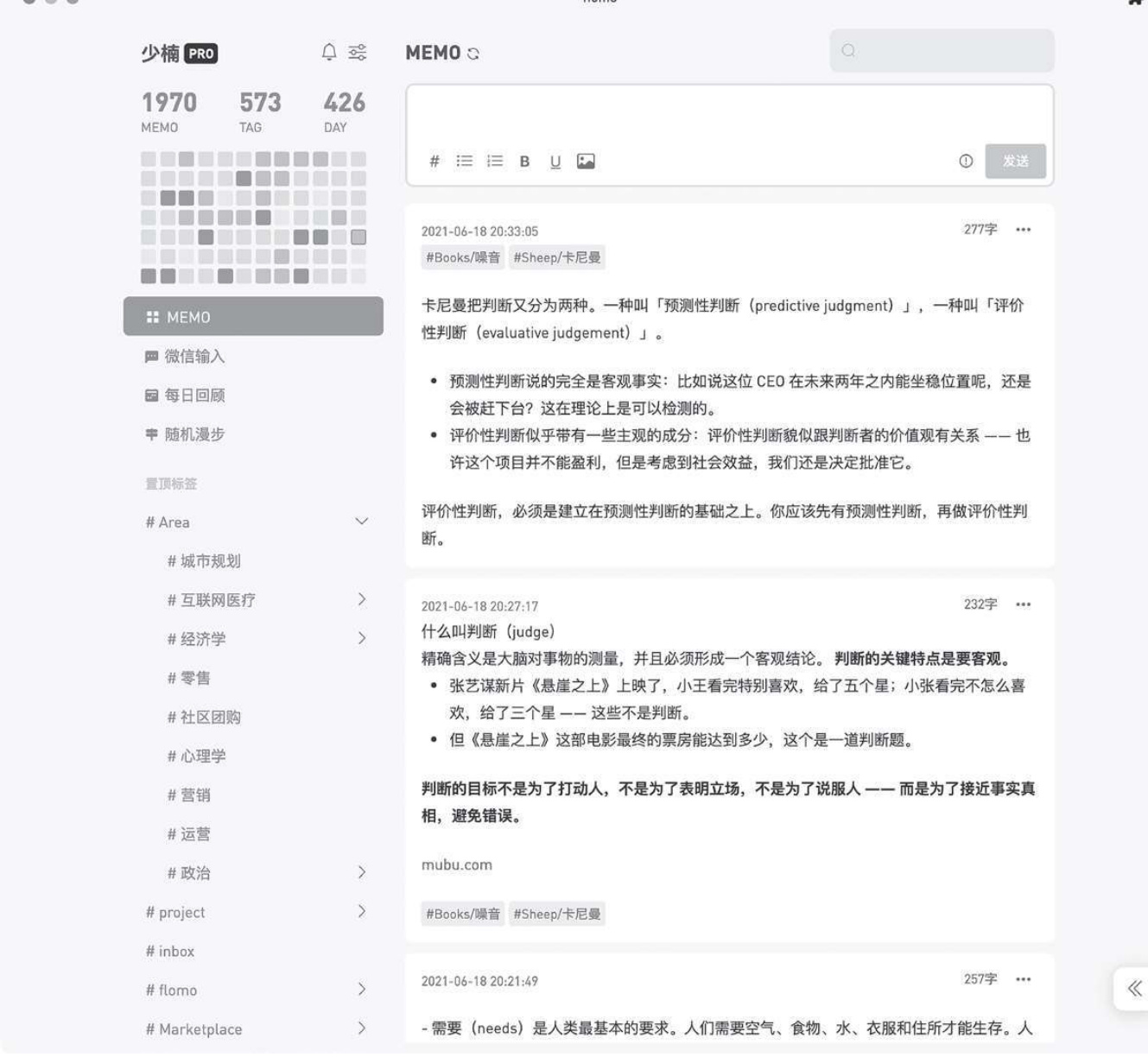Viewport: 1148px width, 1057px height.
Task: Click the 277字 word count
Action: click(980, 229)
